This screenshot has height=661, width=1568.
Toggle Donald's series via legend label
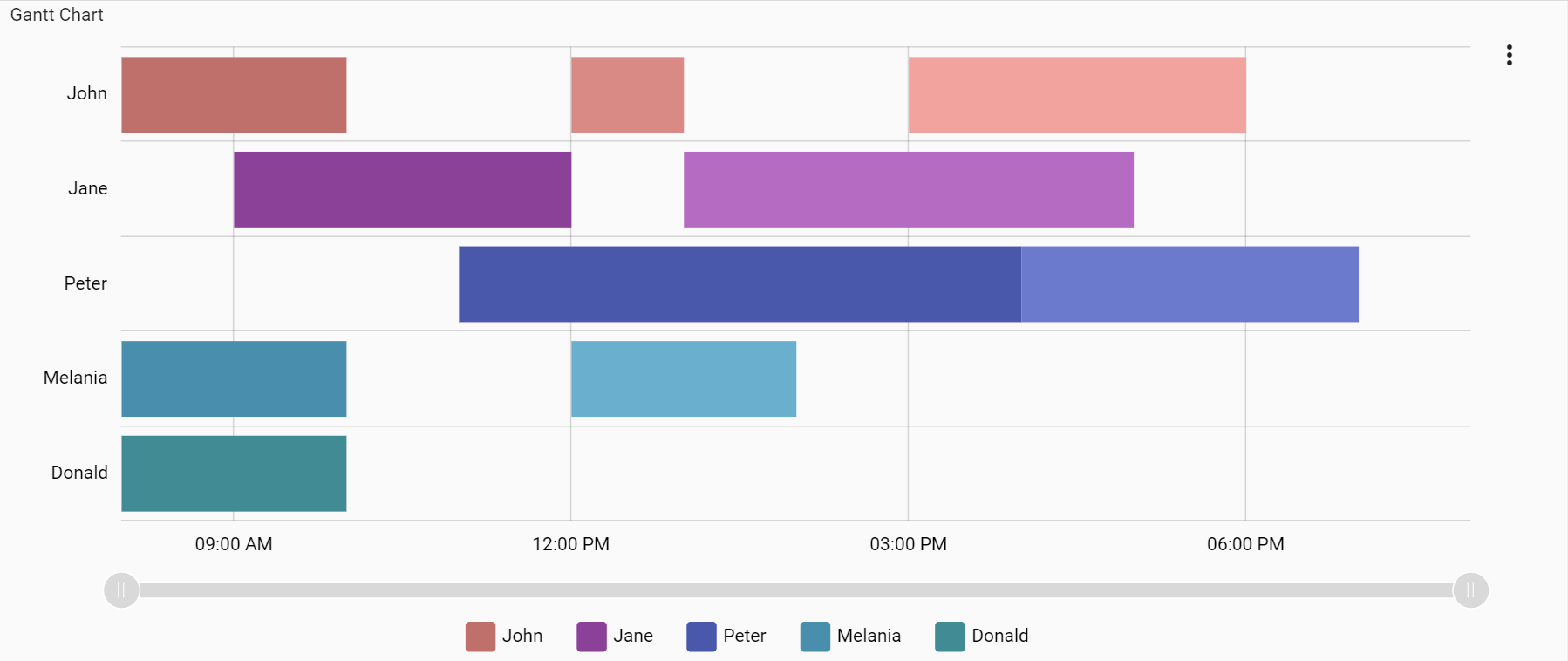point(999,636)
